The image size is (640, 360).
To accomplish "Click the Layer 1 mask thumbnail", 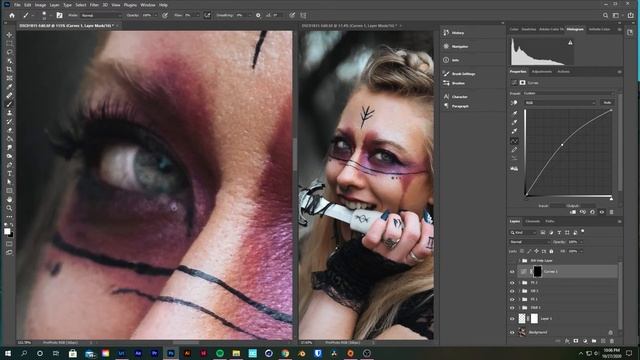I will [534, 318].
